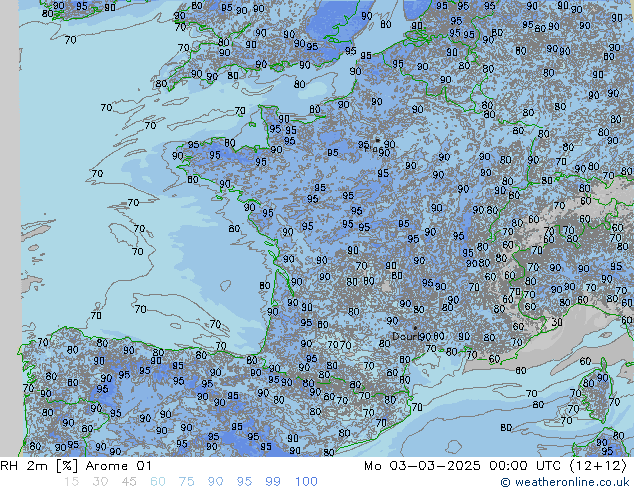Click the 'Dour' city label on the map
The height and width of the screenshot is (490, 634).
pyautogui.click(x=405, y=336)
